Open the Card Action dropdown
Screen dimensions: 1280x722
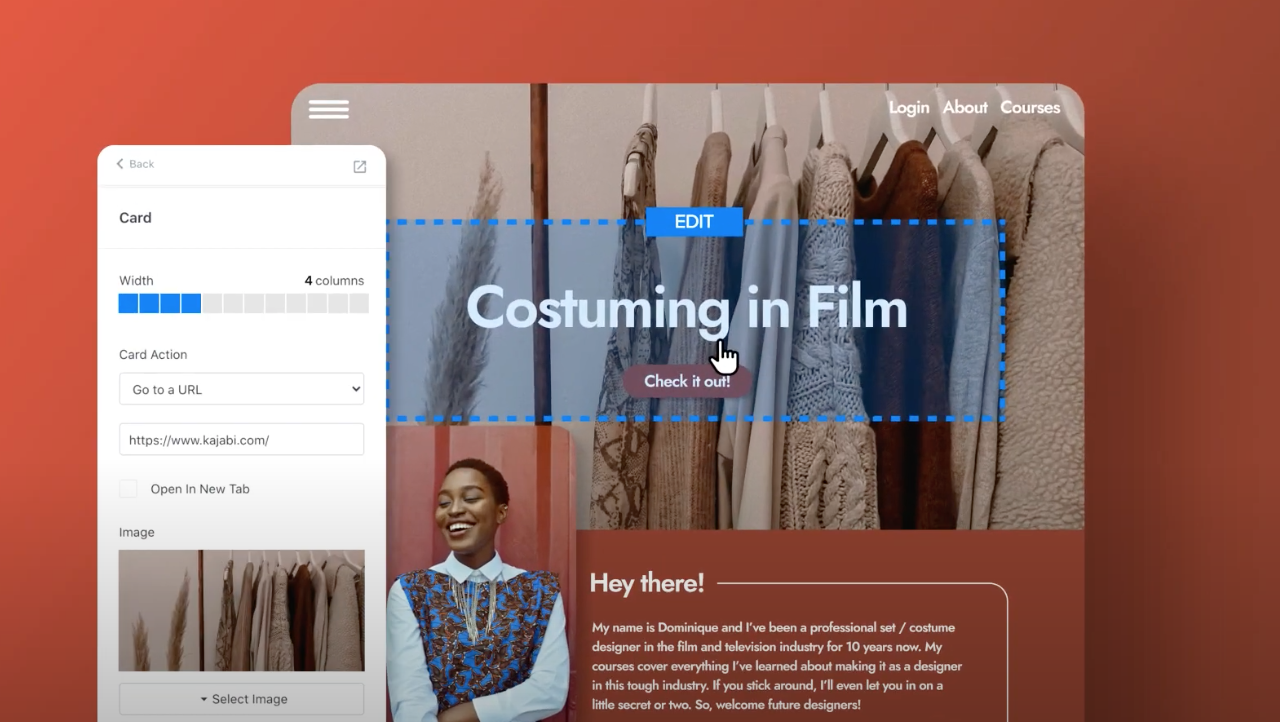coord(241,389)
